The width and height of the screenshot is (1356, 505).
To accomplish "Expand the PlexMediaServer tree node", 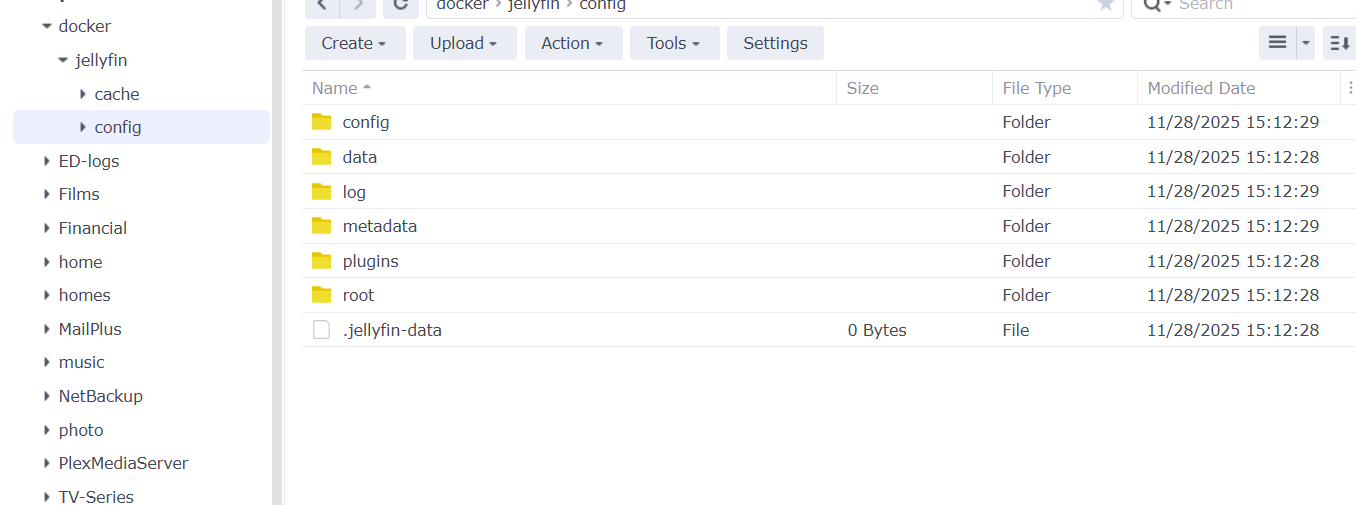I will pyautogui.click(x=46, y=464).
